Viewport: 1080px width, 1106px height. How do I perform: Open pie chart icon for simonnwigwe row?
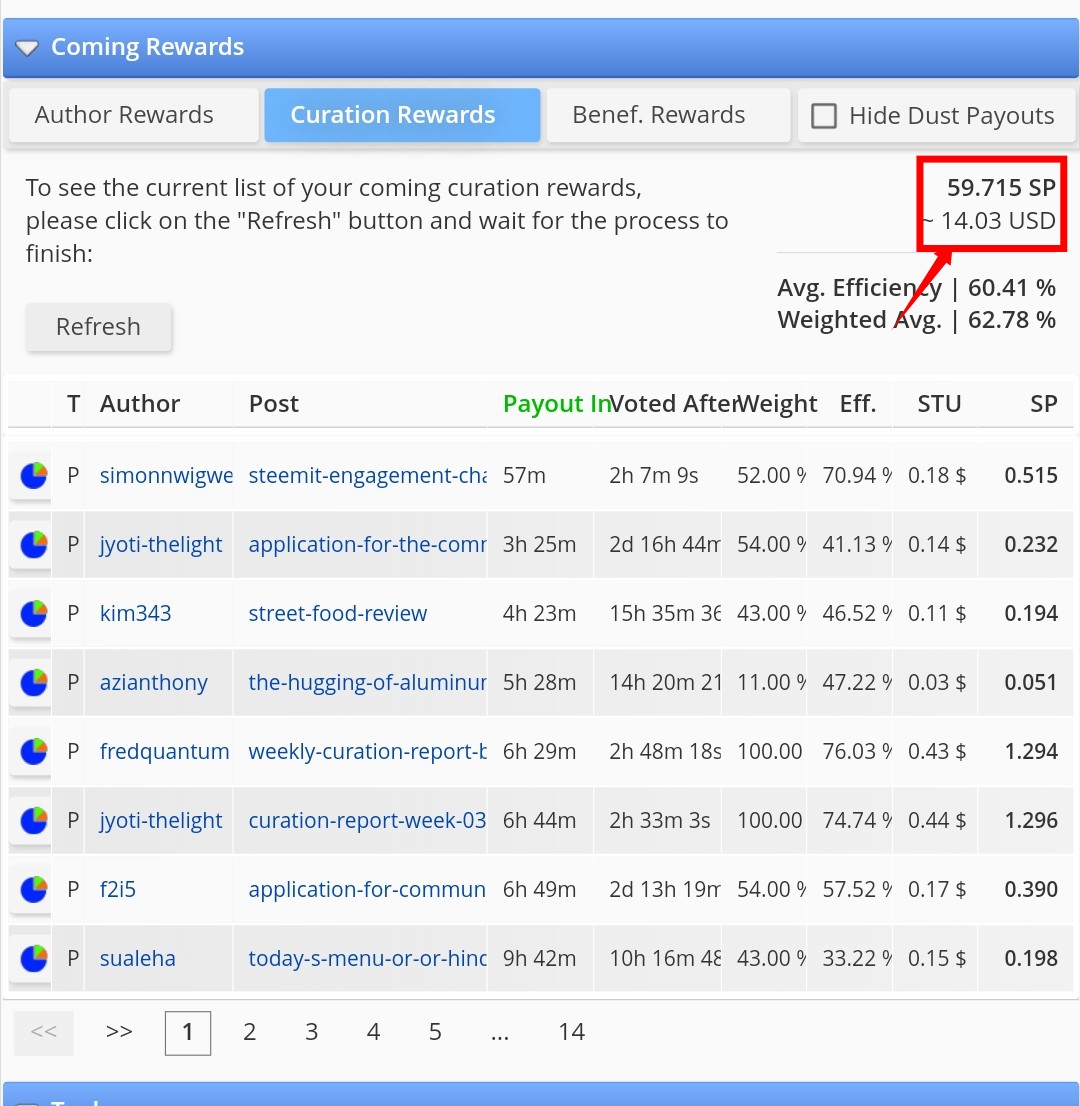pos(33,475)
